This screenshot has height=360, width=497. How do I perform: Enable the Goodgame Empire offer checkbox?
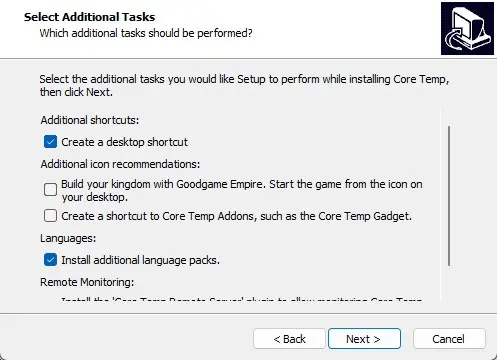(x=50, y=190)
